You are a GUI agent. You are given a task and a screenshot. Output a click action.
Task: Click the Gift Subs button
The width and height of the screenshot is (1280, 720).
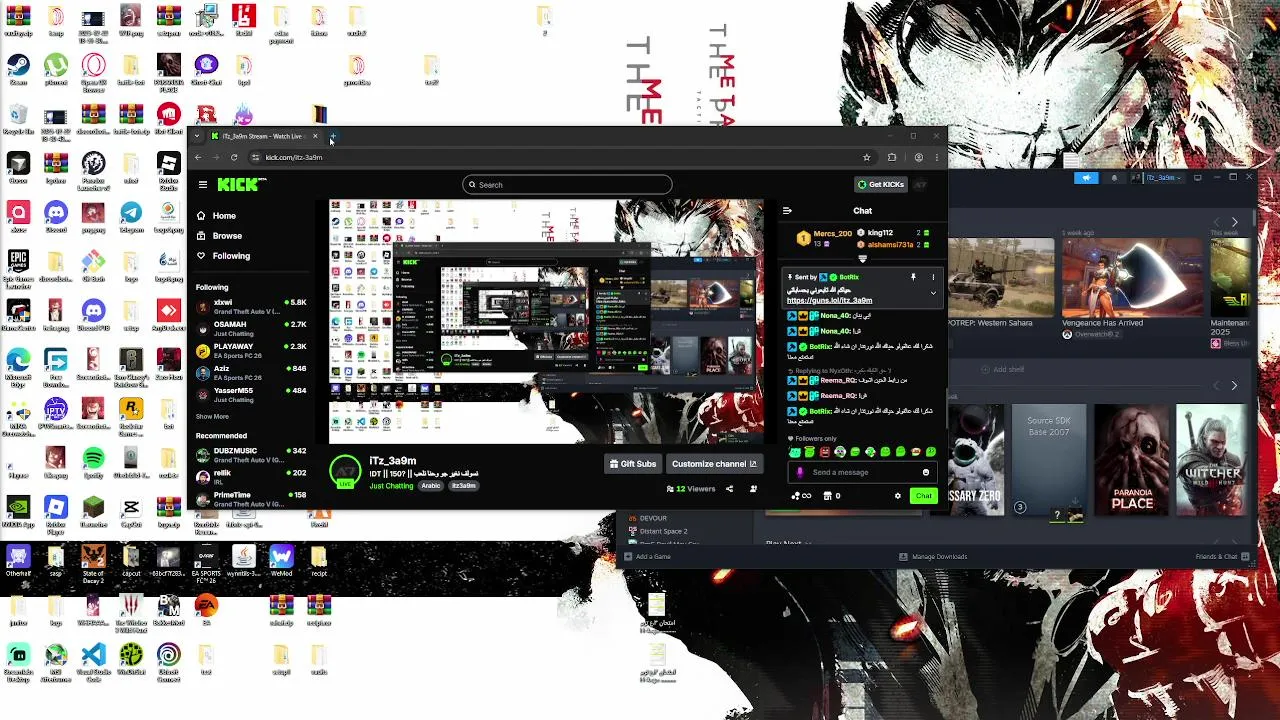click(633, 464)
